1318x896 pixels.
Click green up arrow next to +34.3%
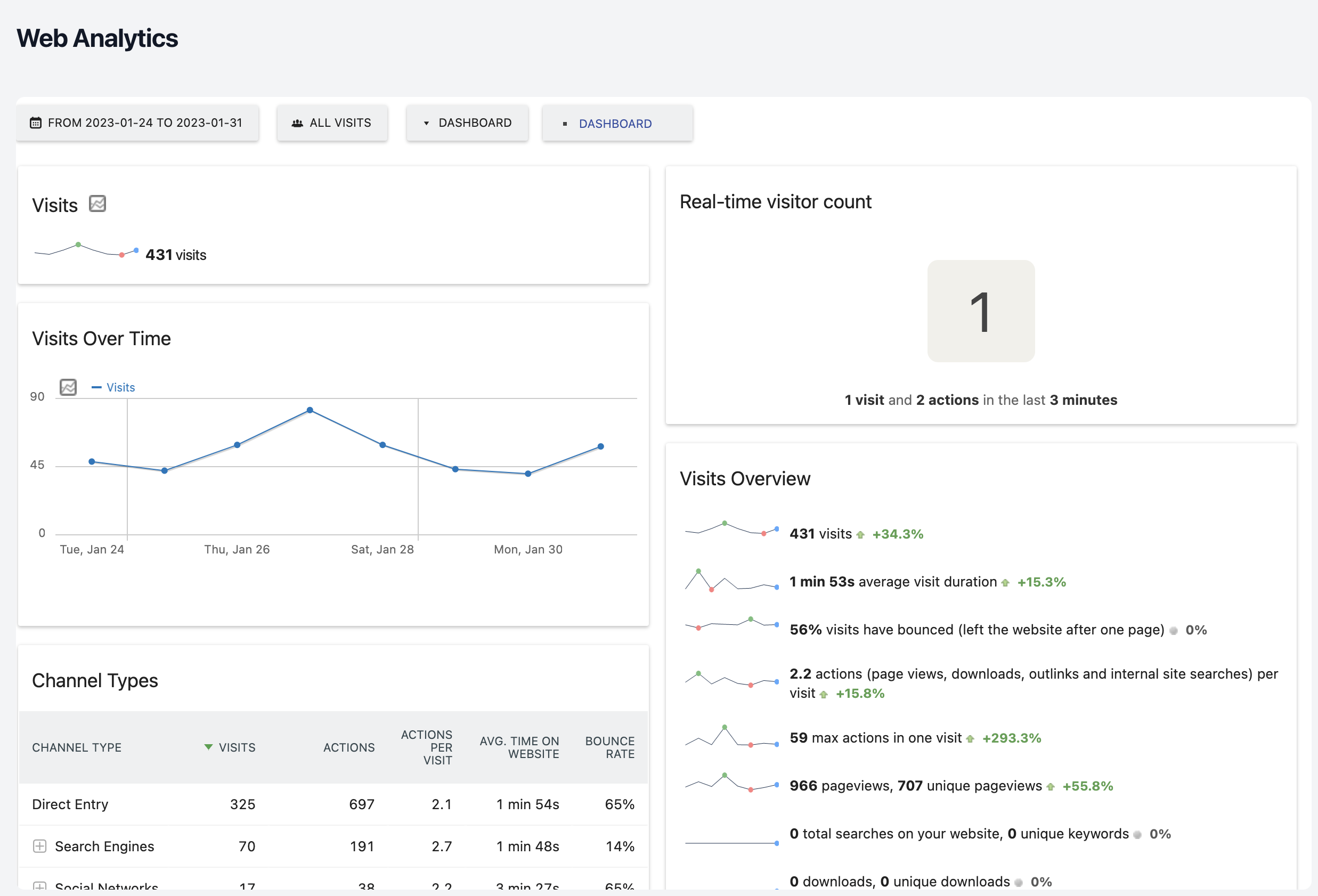[860, 535]
